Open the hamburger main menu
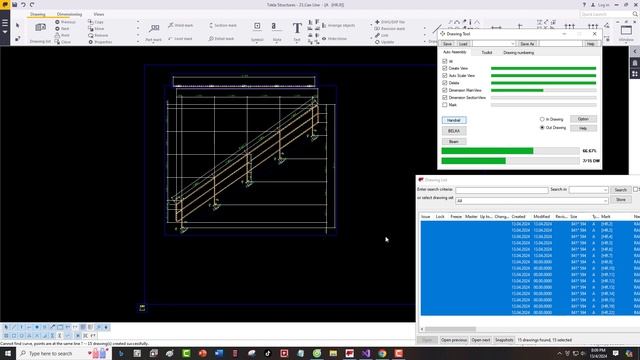 pyautogui.click(x=5, y=23)
